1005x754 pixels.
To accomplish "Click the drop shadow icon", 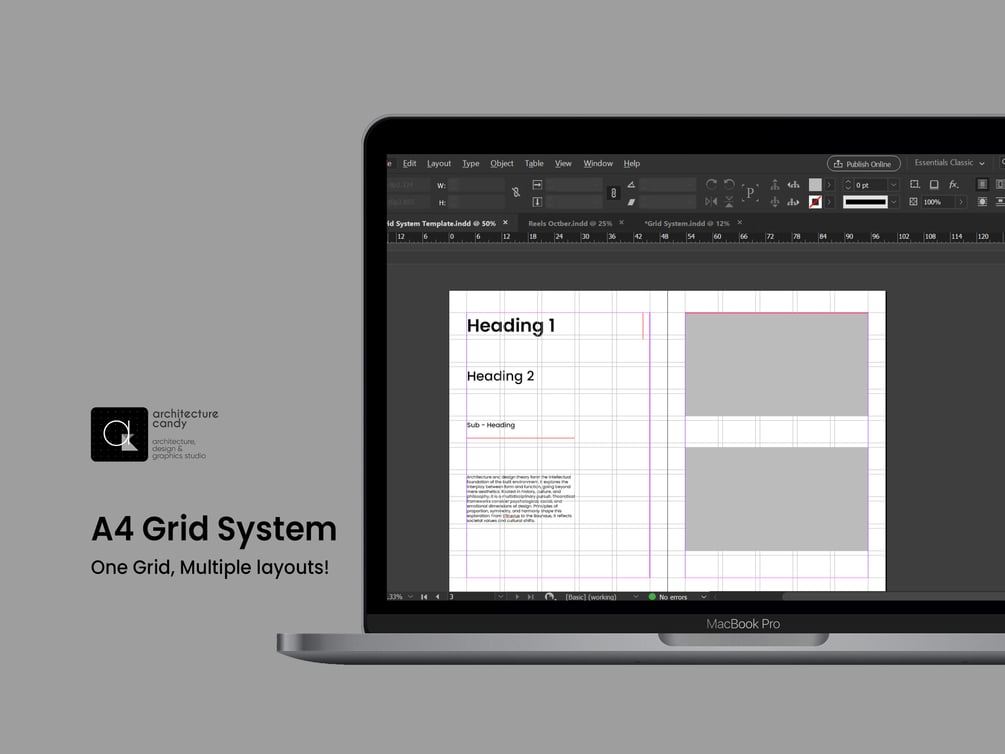I will point(934,185).
